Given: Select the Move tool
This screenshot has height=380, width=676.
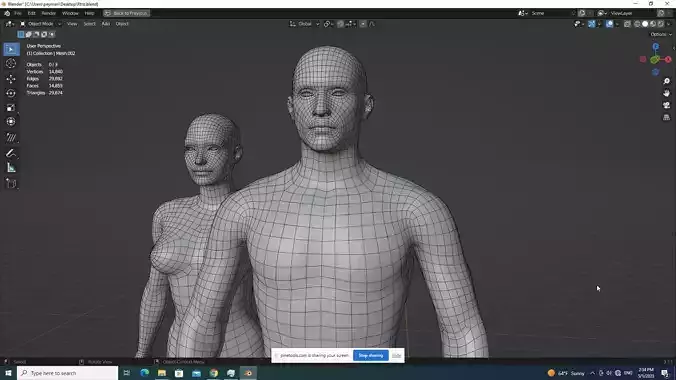Looking at the screenshot, I should (x=11, y=79).
